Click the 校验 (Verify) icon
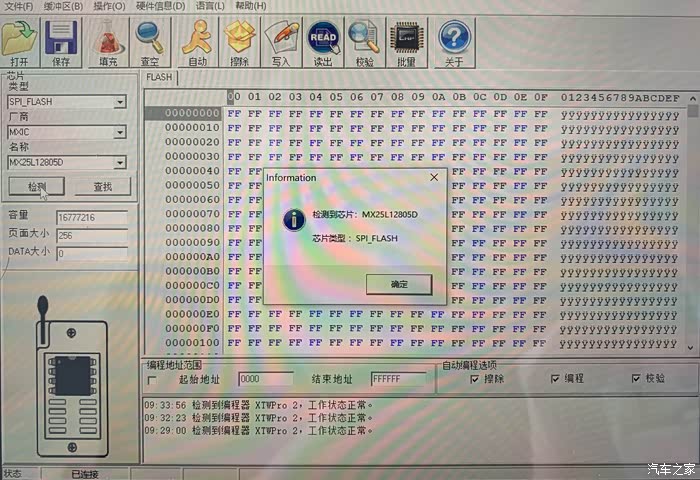 (x=364, y=43)
